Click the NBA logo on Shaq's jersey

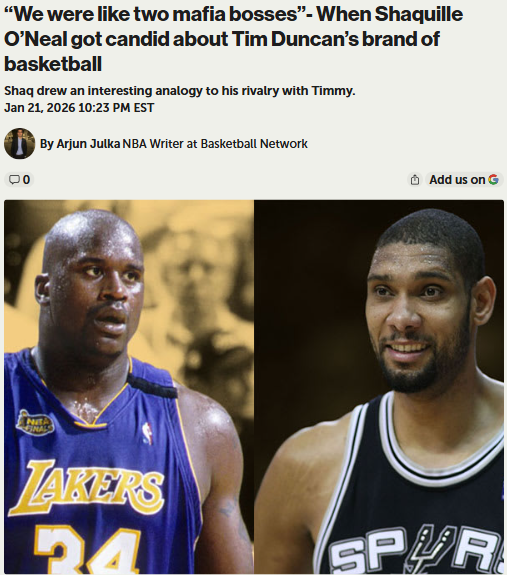point(147,434)
